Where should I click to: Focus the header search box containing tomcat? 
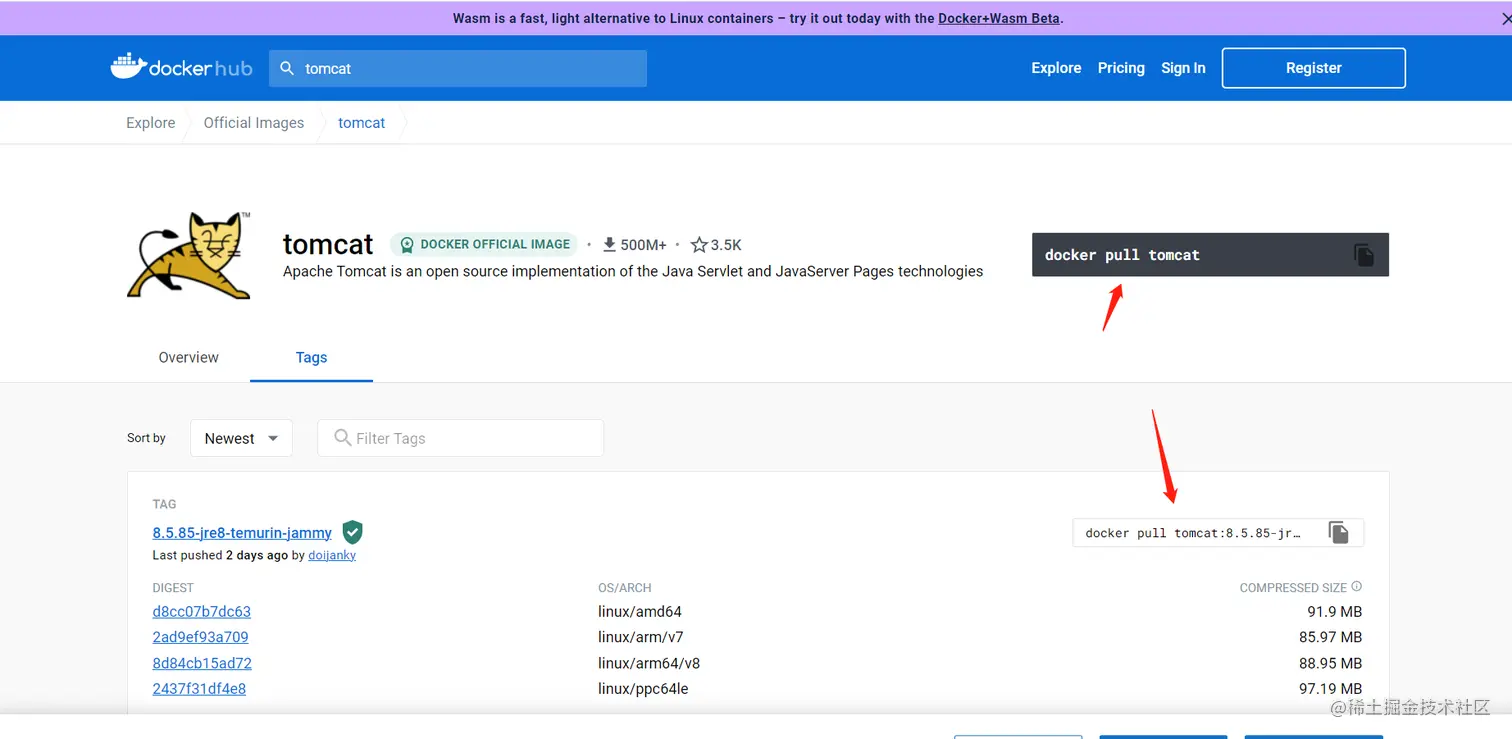[458, 68]
